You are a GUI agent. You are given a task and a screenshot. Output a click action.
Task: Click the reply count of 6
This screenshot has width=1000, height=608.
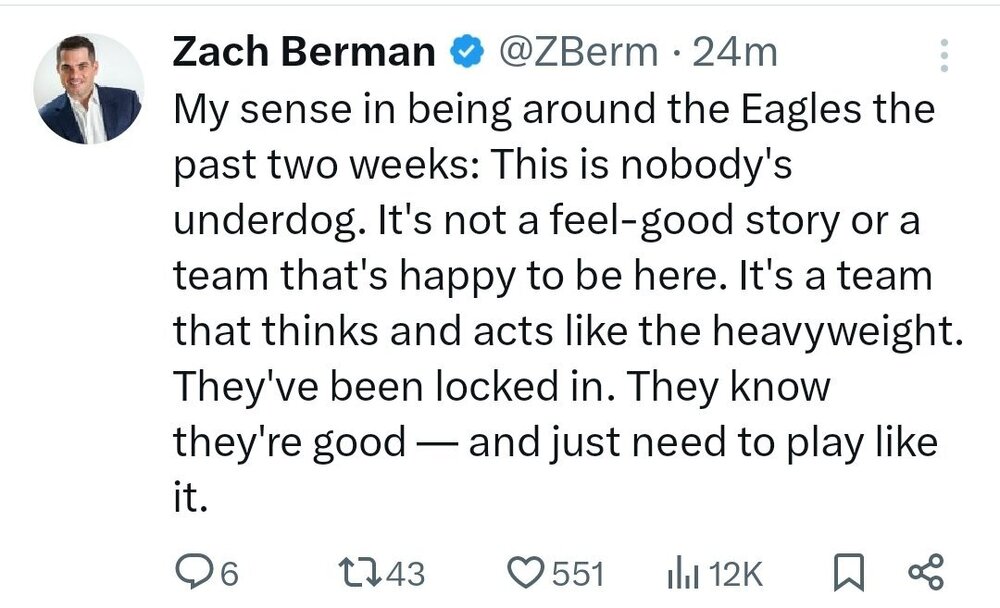coord(227,574)
